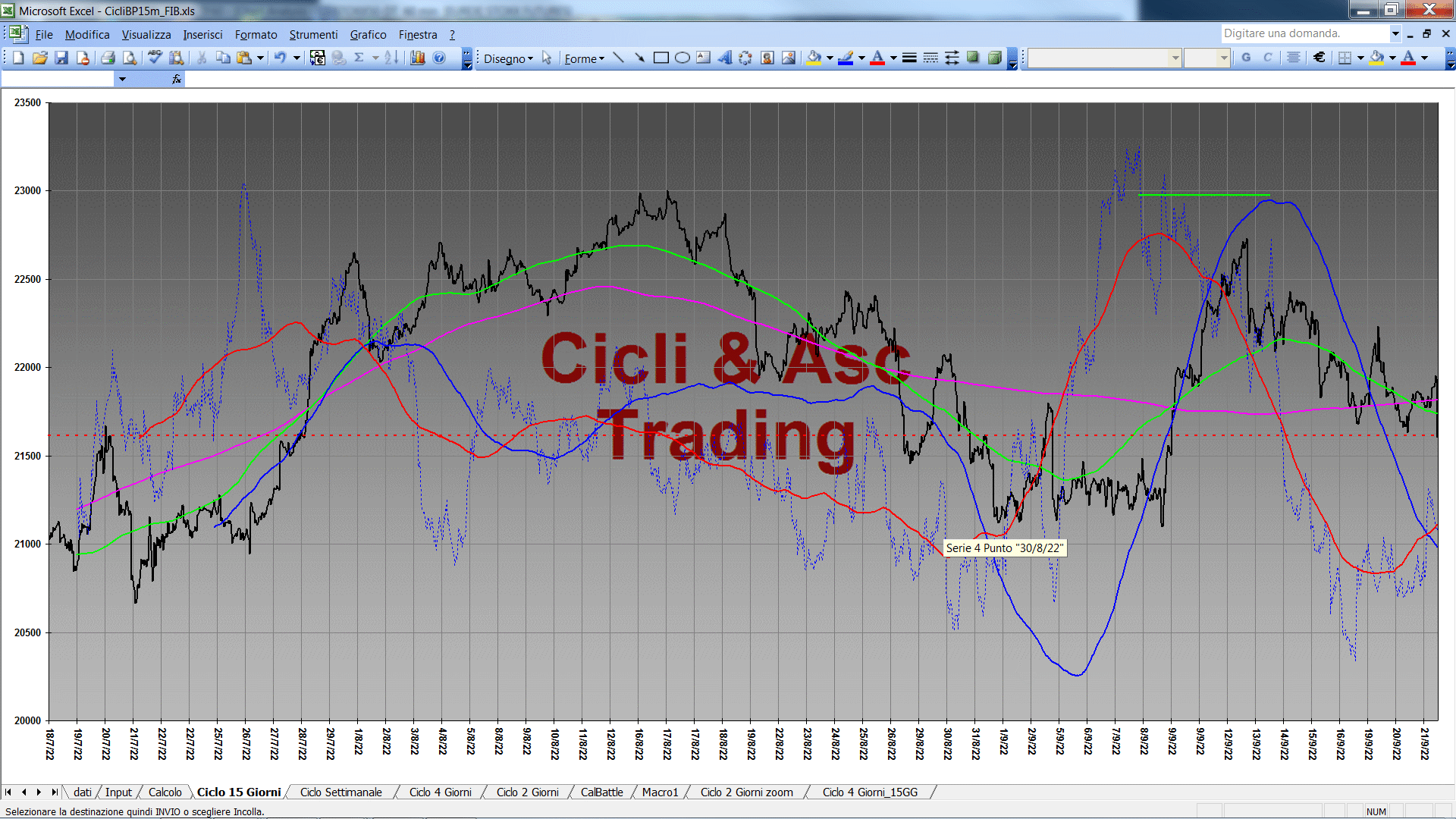Open the Forme shapes dropdown
The height and width of the screenshot is (819, 1456).
point(585,58)
